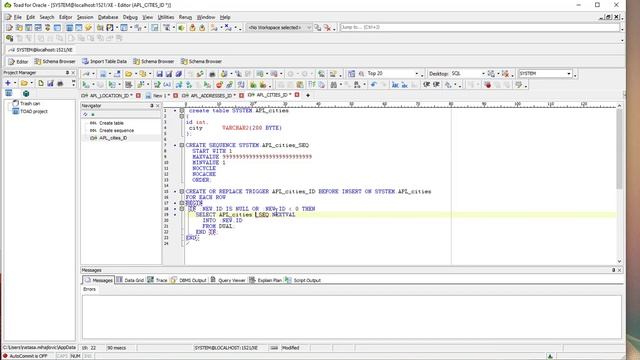Add a new editor tab with the plus icon

(x=308, y=95)
